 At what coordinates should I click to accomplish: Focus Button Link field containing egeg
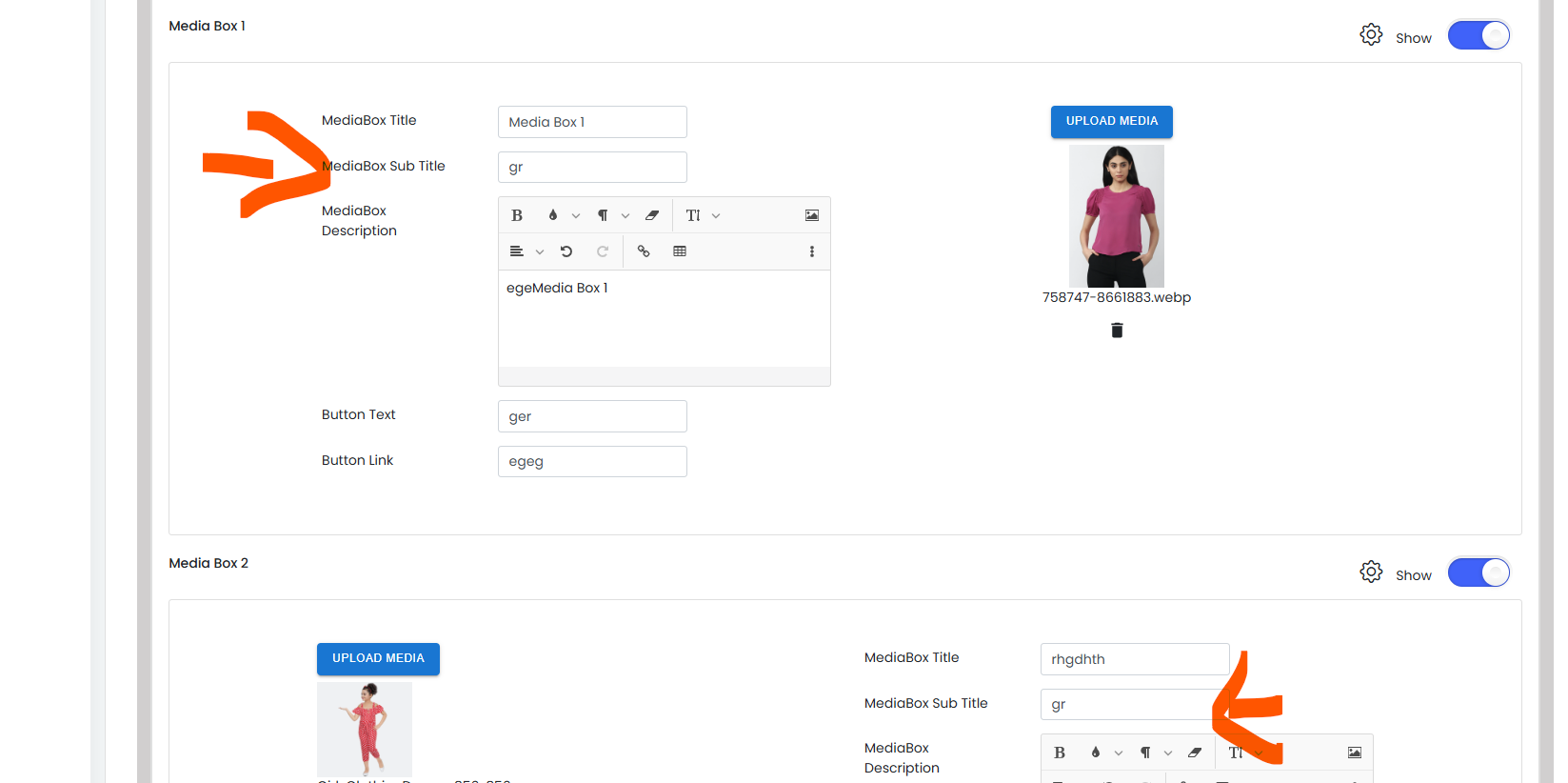click(592, 461)
